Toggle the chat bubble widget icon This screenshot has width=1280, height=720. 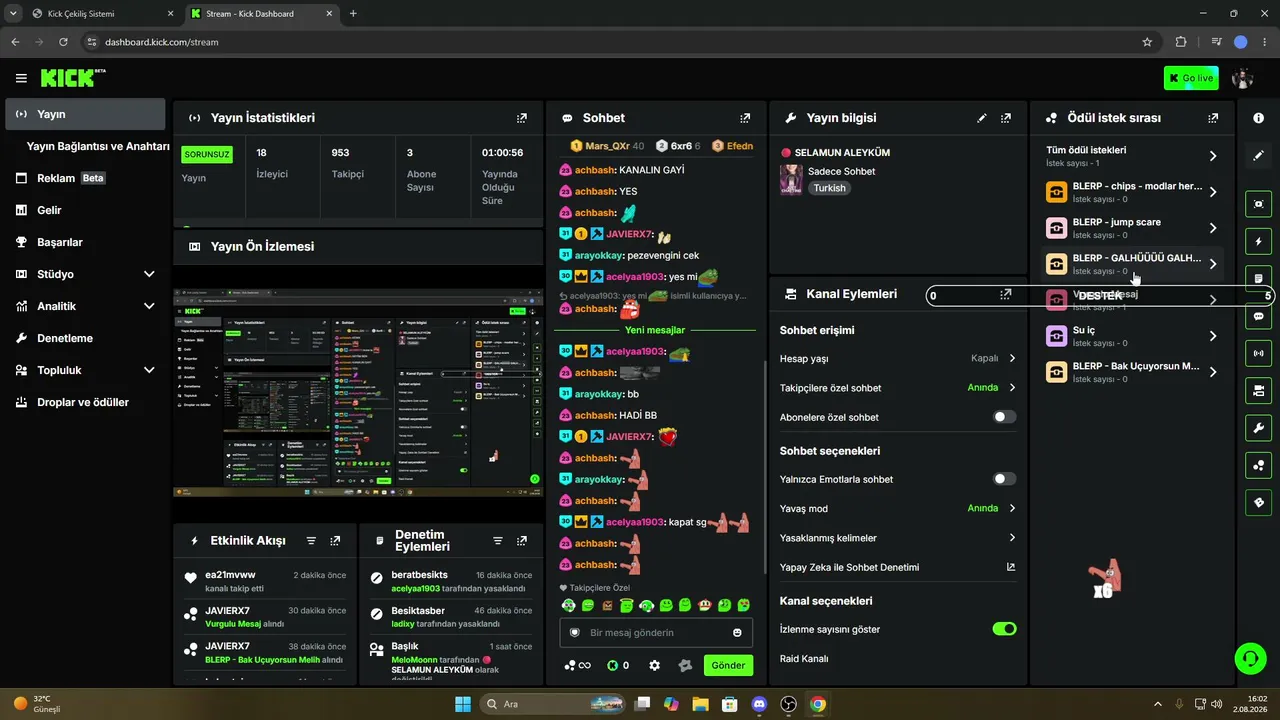pos(1259,316)
